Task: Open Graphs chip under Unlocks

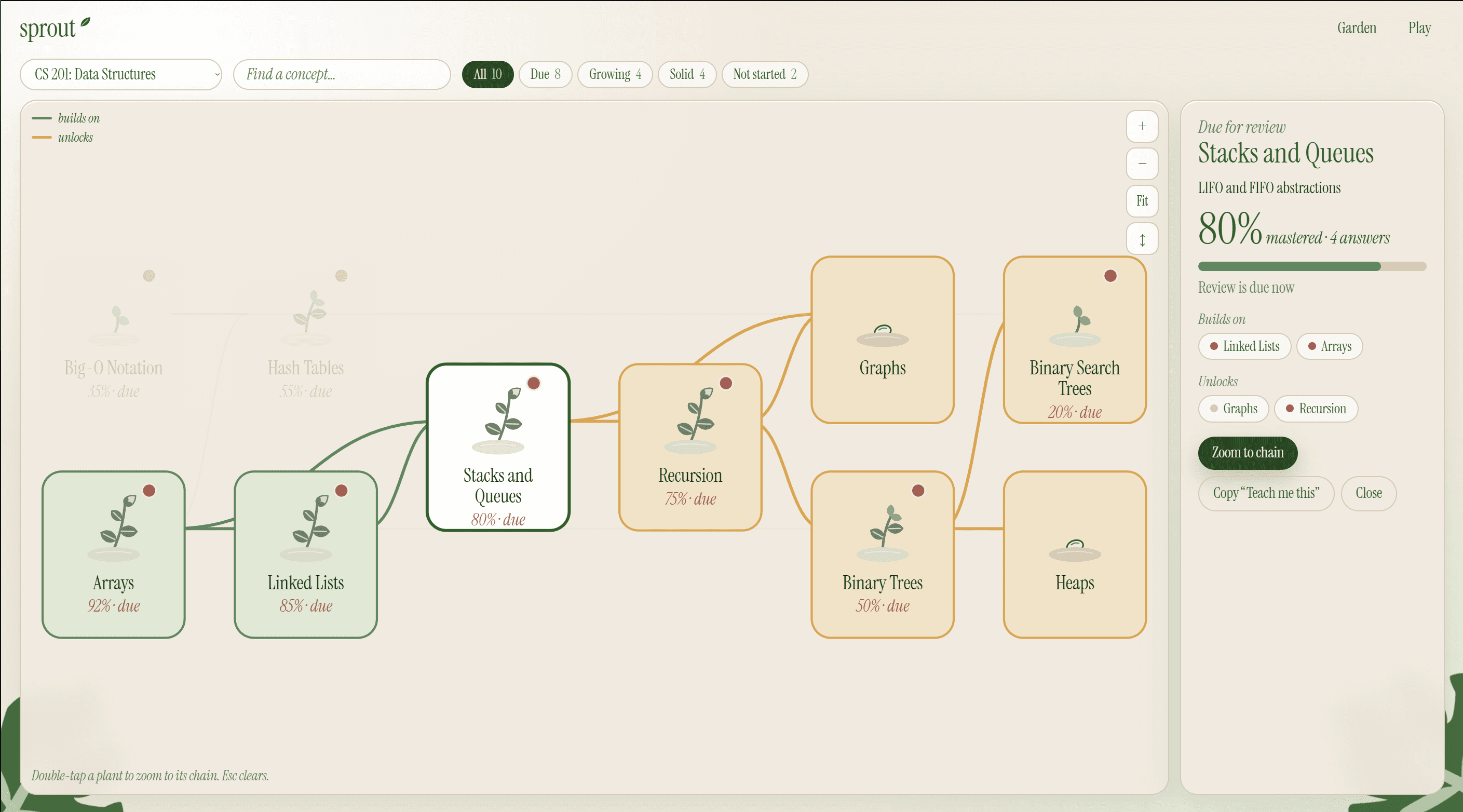Action: [x=1233, y=409]
